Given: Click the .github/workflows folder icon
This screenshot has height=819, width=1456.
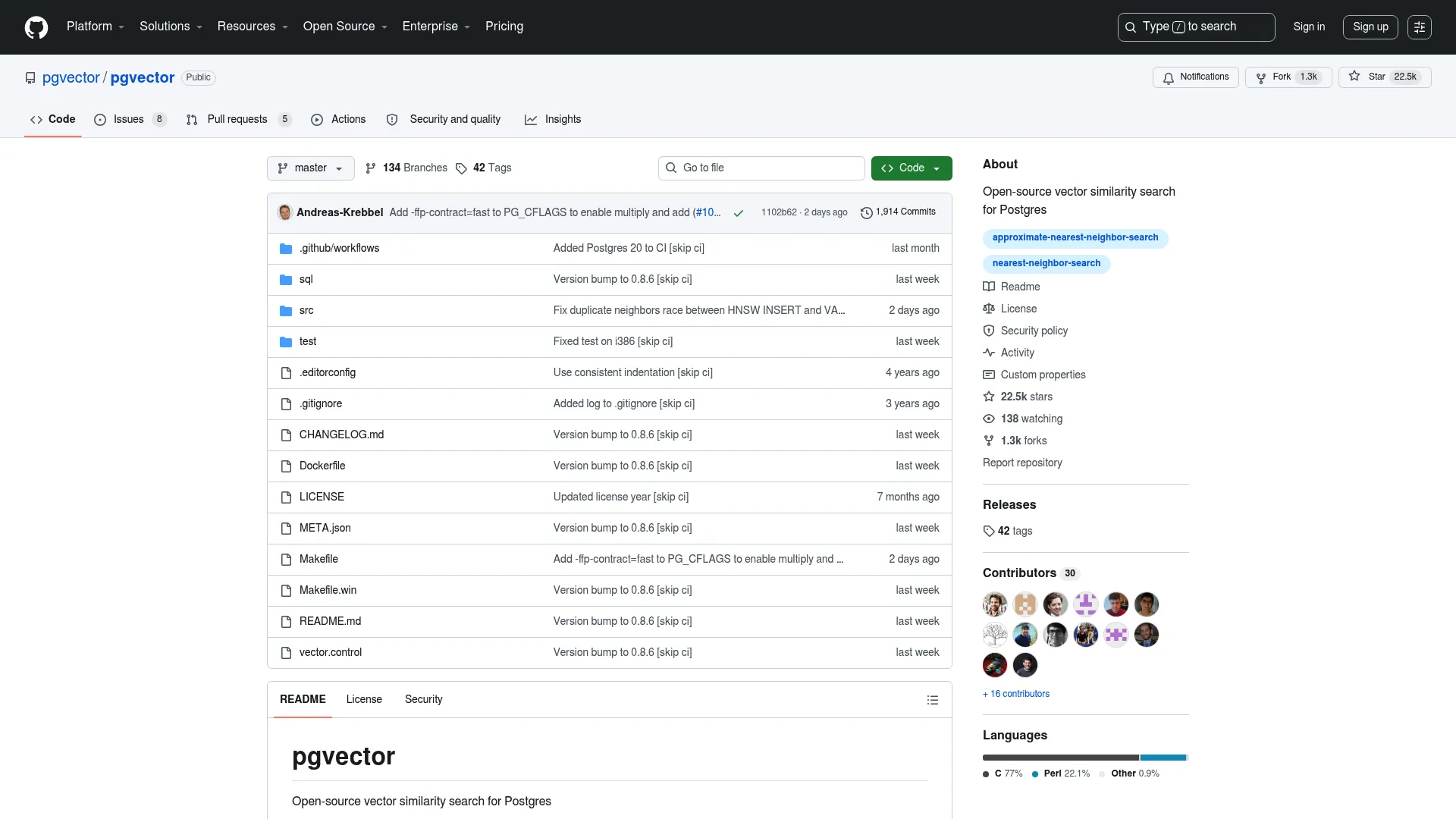Looking at the screenshot, I should 286,249.
